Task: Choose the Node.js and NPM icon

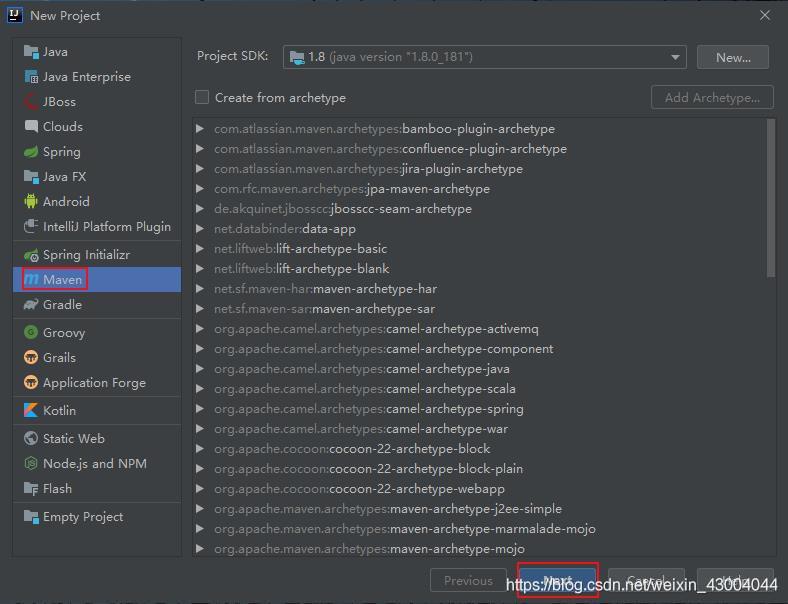Action: tap(31, 463)
